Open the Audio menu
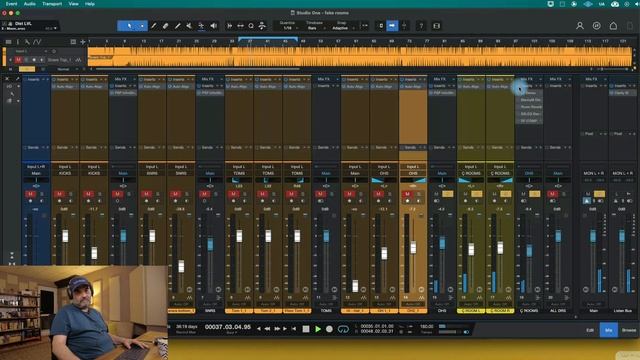640x360 pixels. pyautogui.click(x=30, y=4)
